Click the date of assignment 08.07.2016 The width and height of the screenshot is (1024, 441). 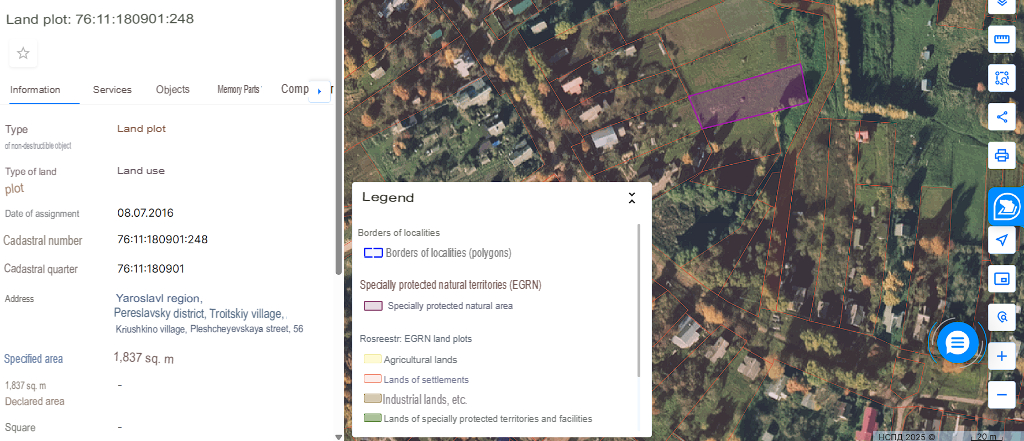pos(146,213)
